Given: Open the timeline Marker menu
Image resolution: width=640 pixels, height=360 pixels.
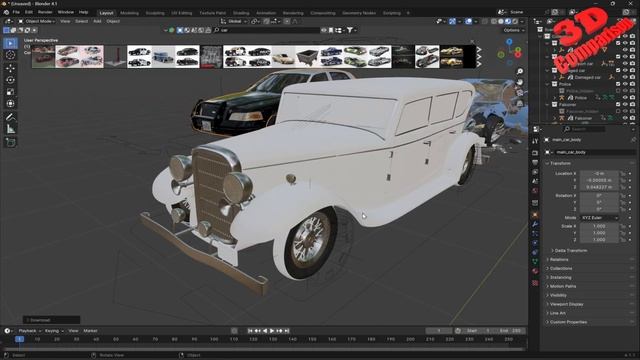Looking at the screenshot, I should (90, 331).
